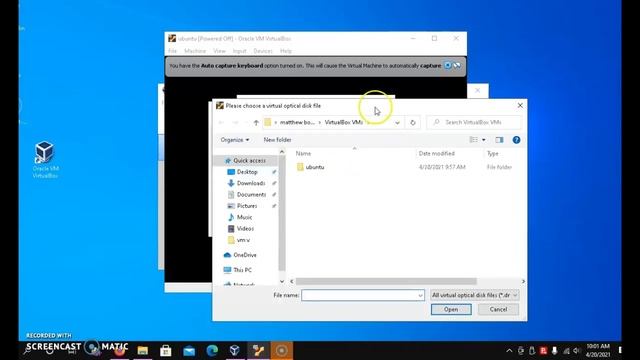Click the VirtualBox VMs breadcrumb segment

tap(344, 122)
